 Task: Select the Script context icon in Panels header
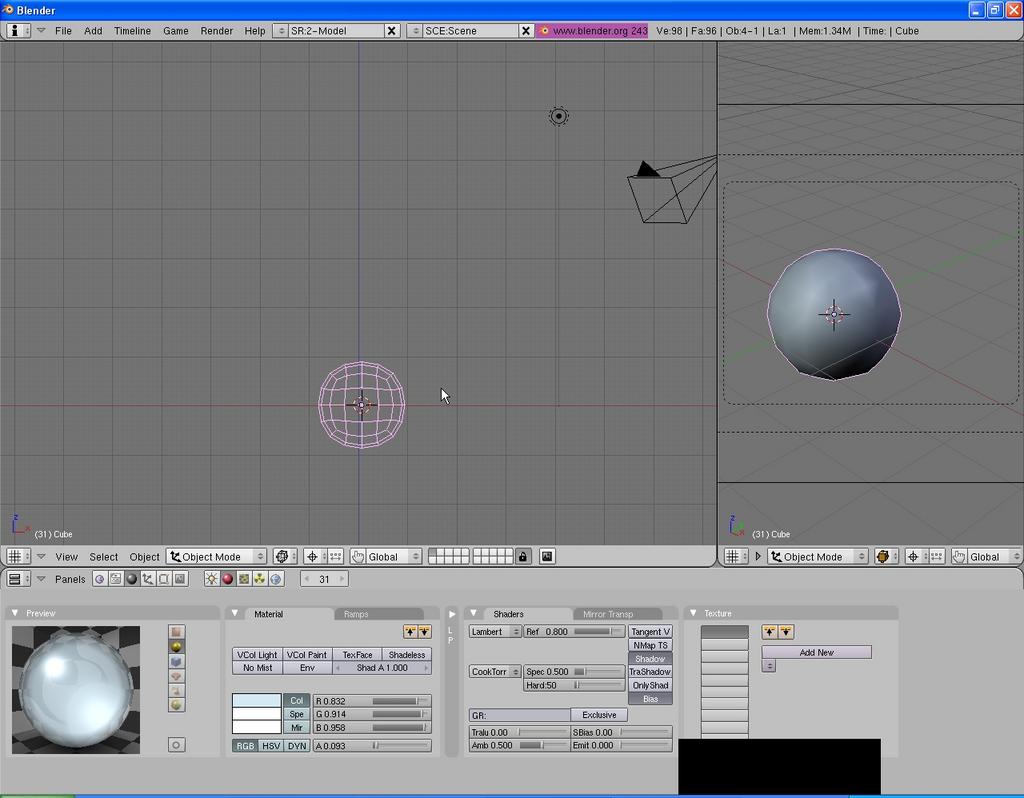[116, 579]
